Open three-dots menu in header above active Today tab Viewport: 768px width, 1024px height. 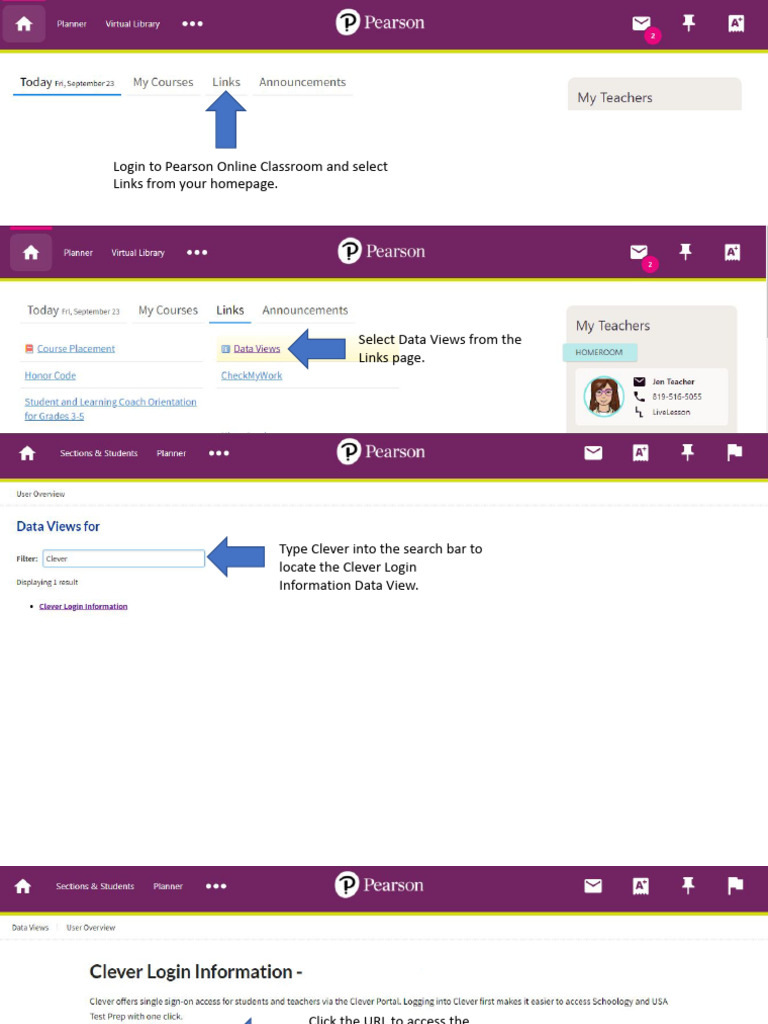tap(193, 24)
